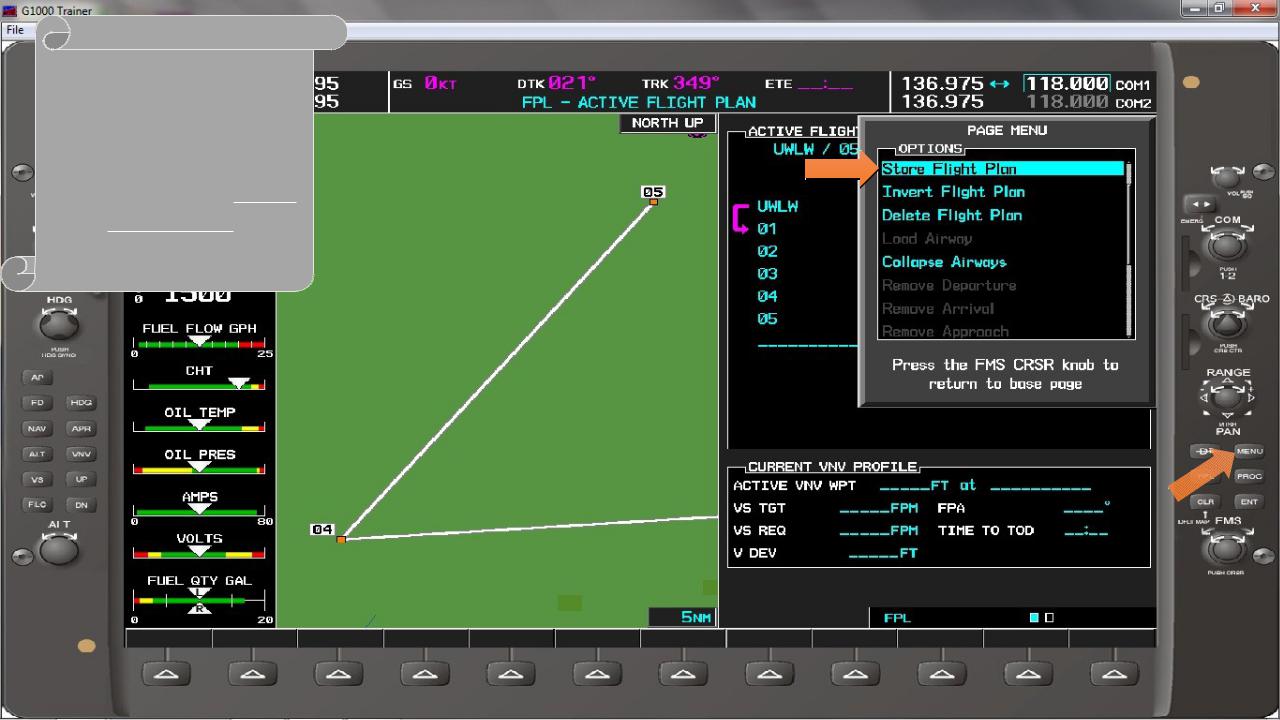
Task: Click the RANGE/PAN joystick
Action: pos(1228,399)
